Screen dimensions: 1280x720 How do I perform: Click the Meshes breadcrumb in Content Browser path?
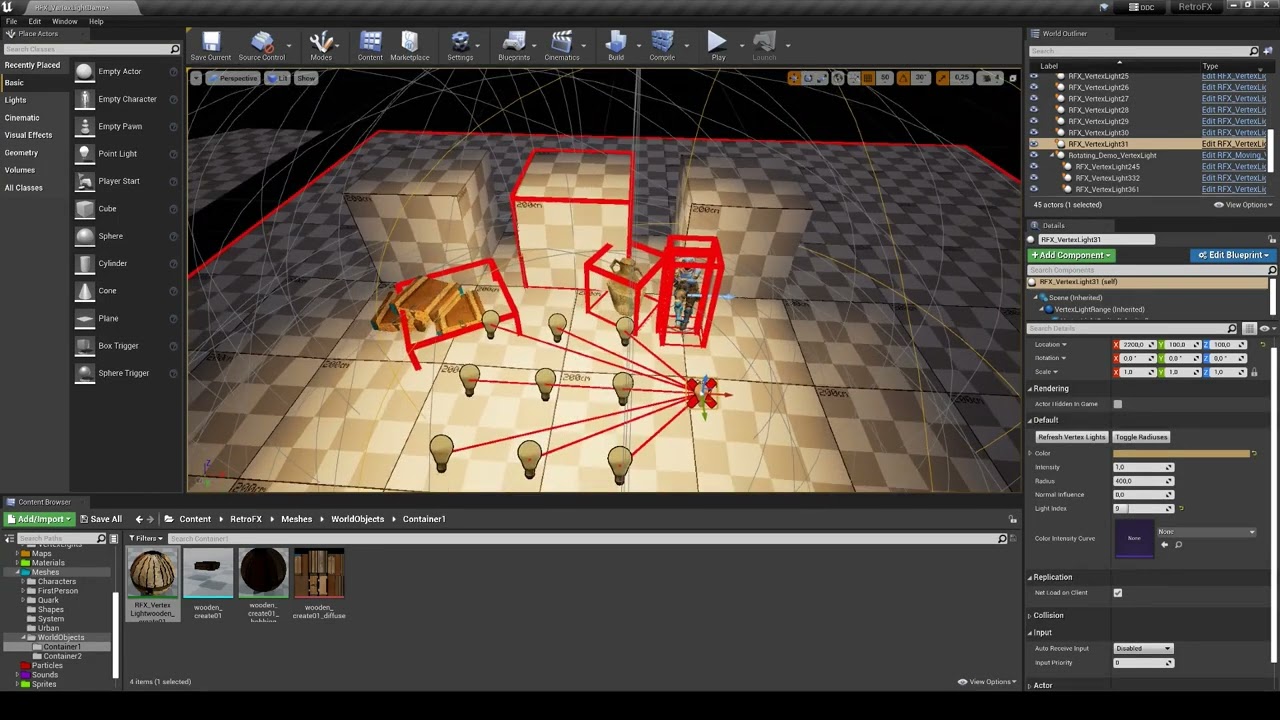pos(296,519)
